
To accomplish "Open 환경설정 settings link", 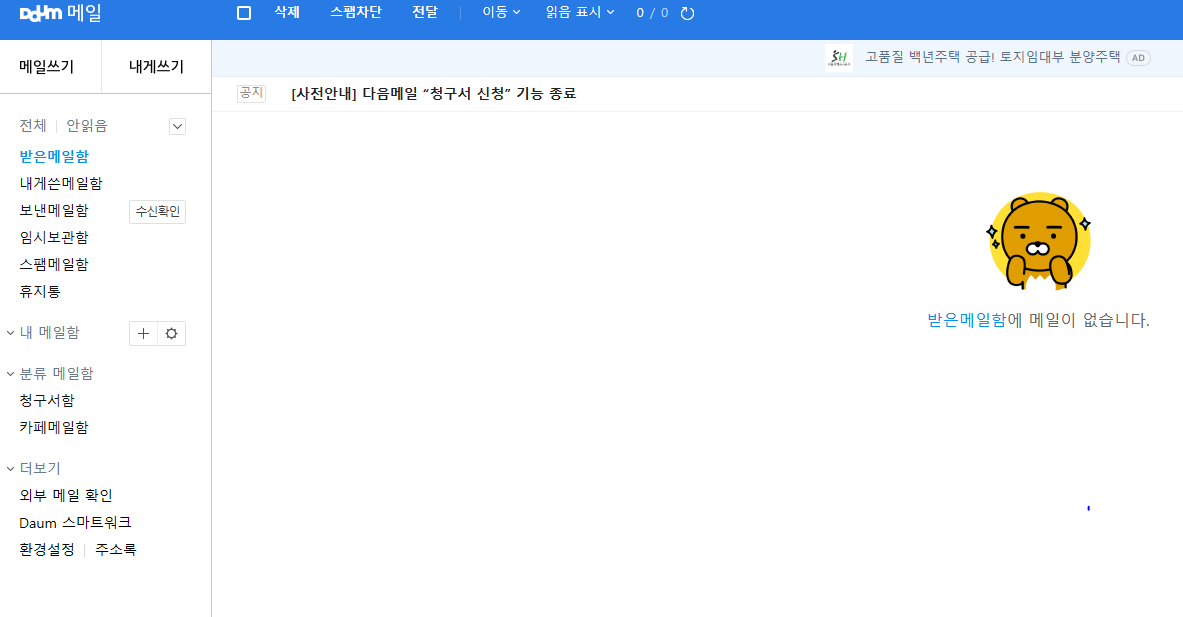I will 47,550.
